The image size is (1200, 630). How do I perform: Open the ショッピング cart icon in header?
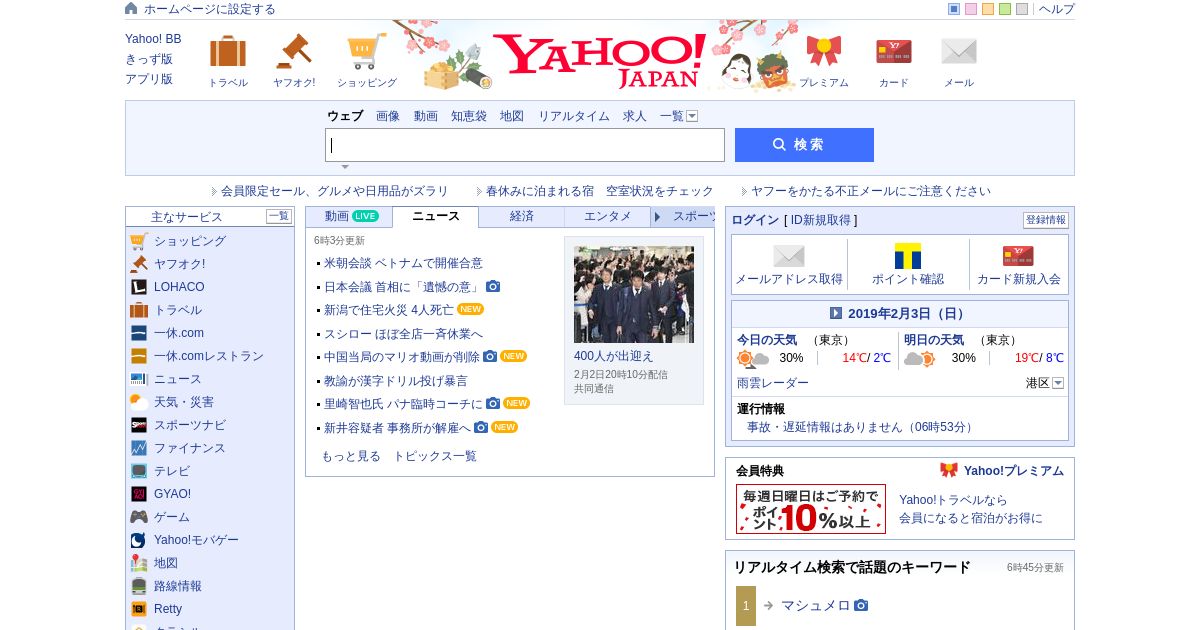[x=367, y=51]
